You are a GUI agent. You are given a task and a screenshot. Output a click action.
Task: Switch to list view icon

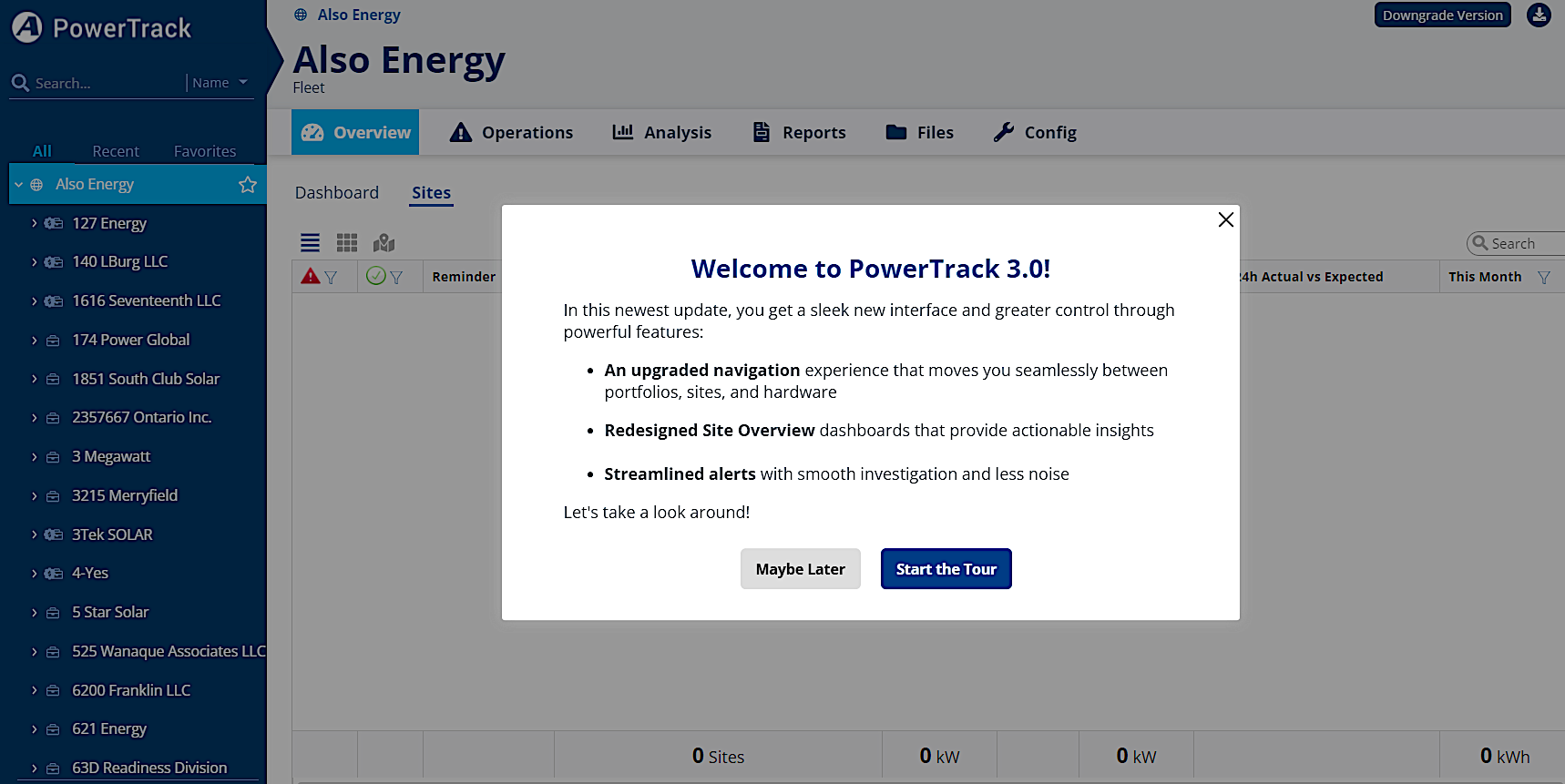[x=311, y=243]
